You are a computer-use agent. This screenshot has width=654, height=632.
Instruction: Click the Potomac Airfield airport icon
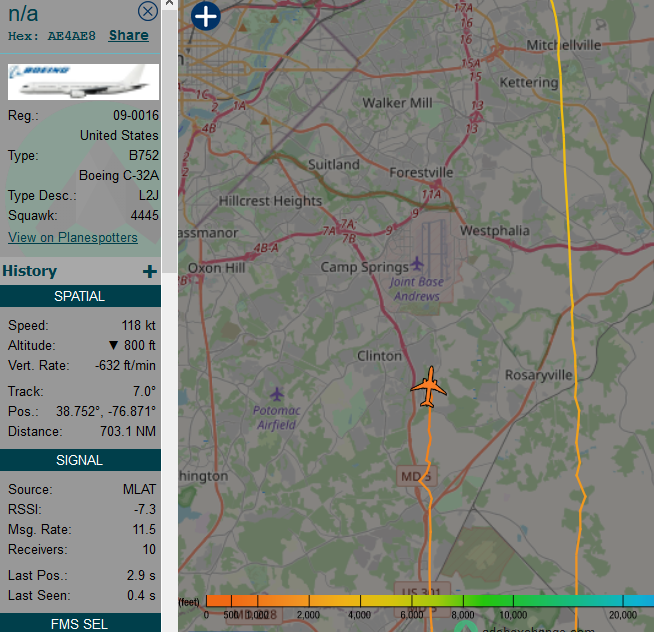click(277, 394)
